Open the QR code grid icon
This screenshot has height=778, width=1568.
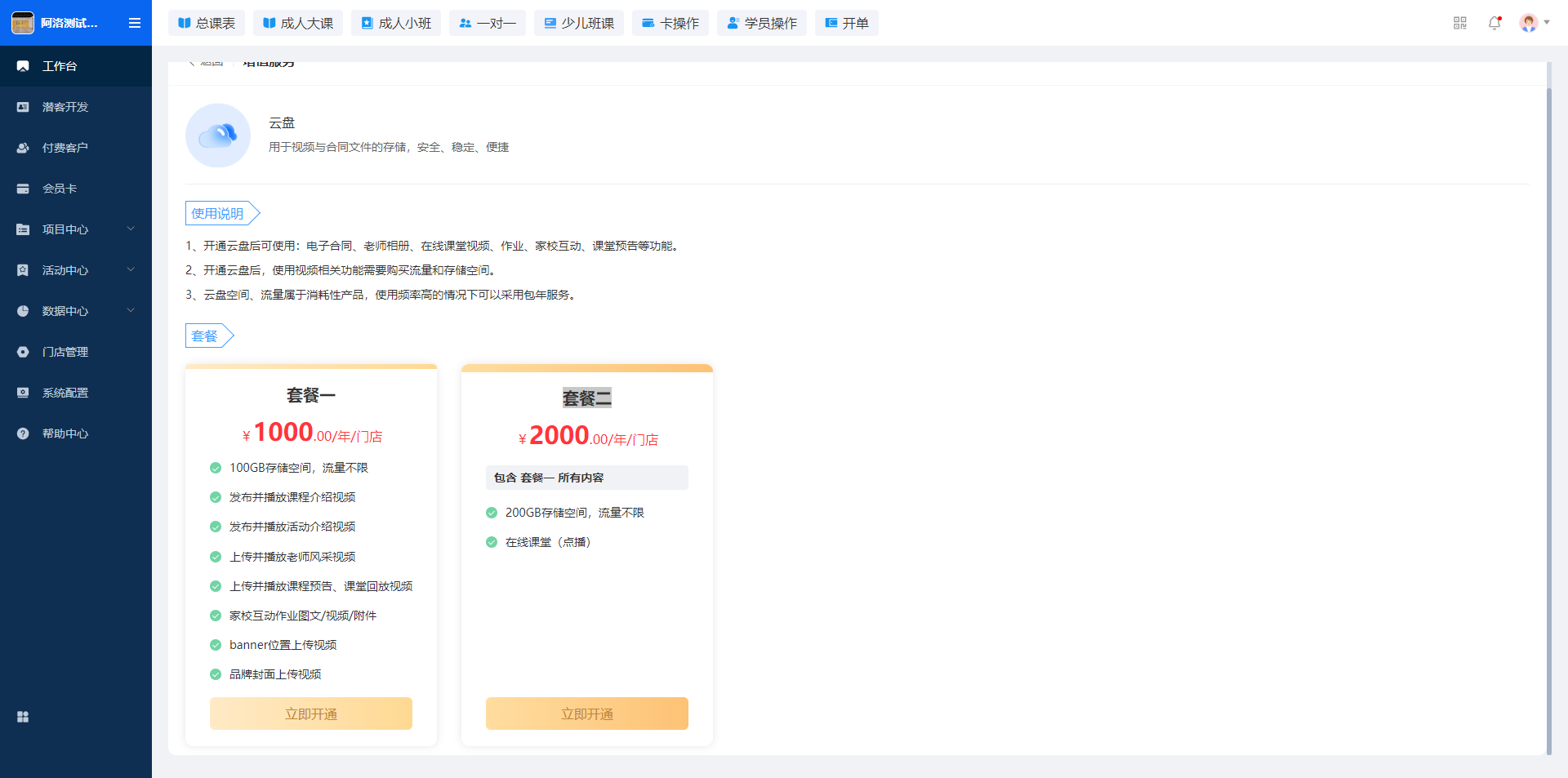pos(1460,23)
